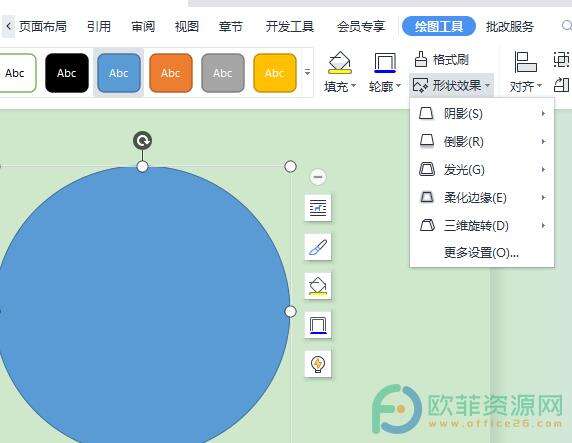Screen dimensions: 572x443
Task: Open the Shape Effects (形状效果) dropdown
Action: tap(452, 86)
